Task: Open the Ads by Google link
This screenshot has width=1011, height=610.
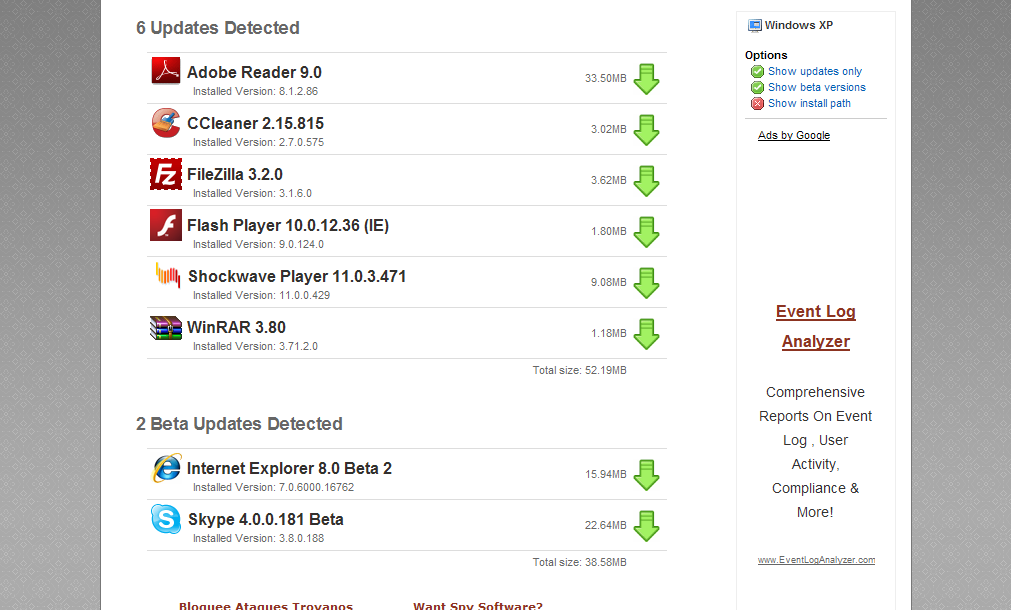Action: pyautogui.click(x=794, y=135)
